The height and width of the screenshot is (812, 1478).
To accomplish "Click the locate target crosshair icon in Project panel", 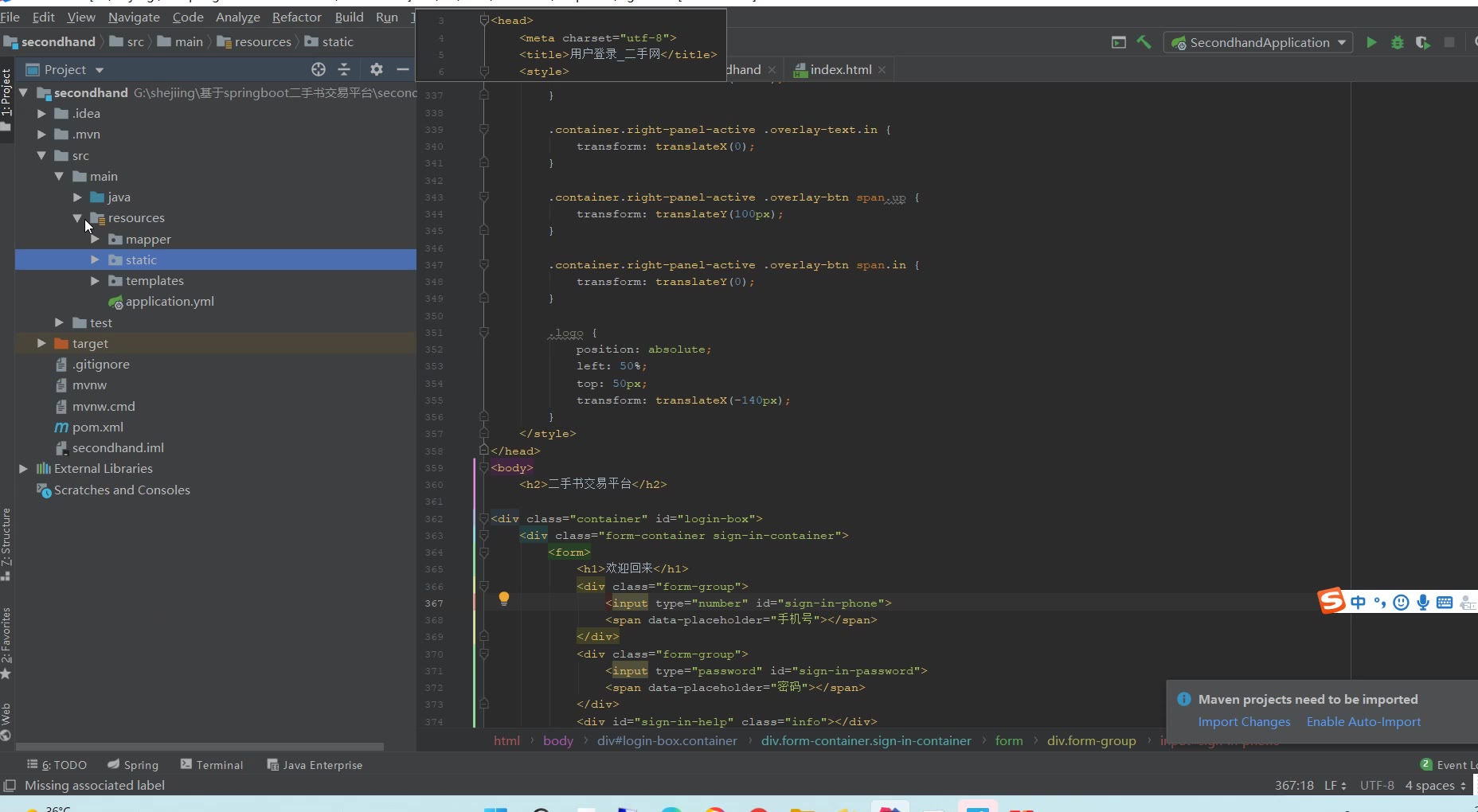I will coord(319,69).
